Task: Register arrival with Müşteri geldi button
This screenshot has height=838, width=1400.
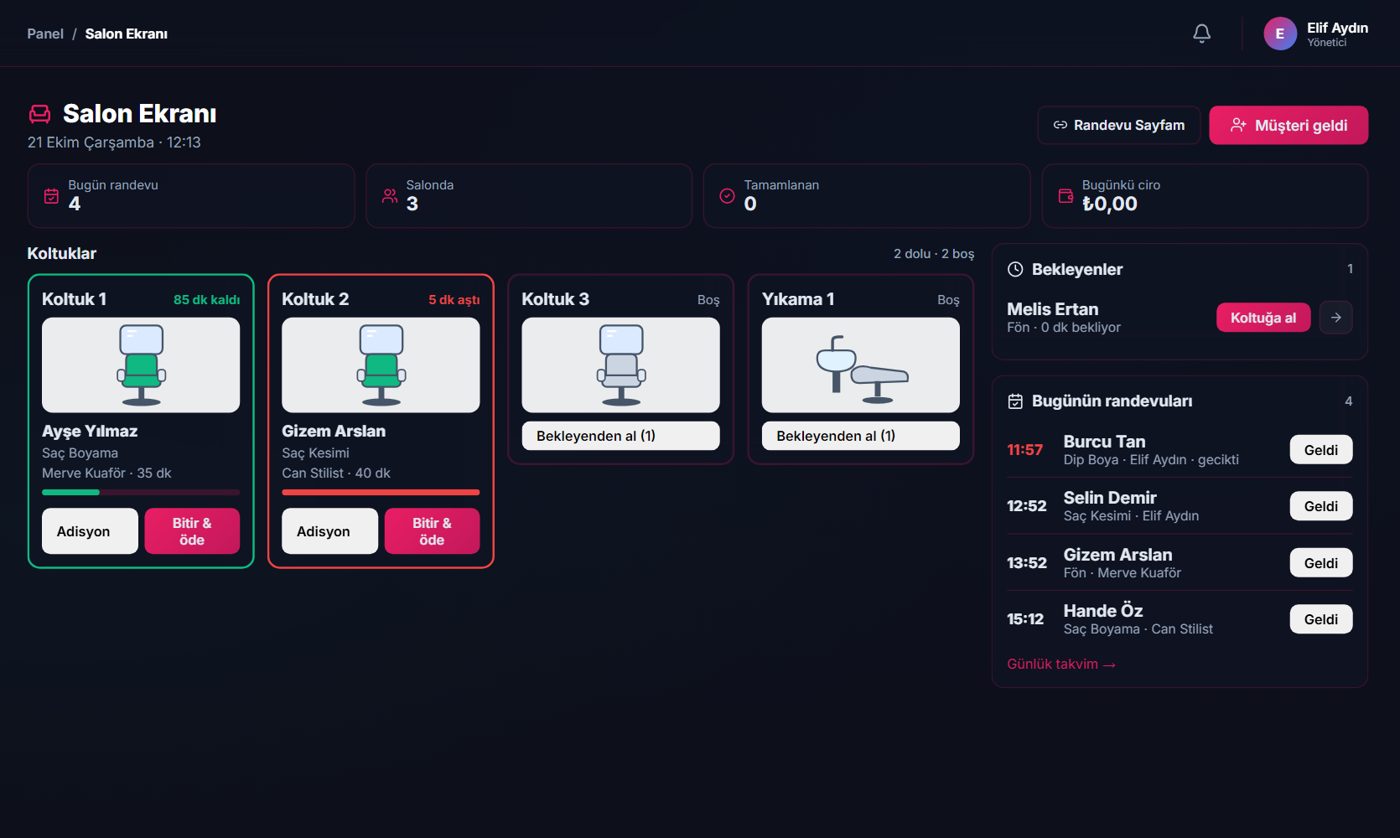Action: pyautogui.click(x=1289, y=125)
